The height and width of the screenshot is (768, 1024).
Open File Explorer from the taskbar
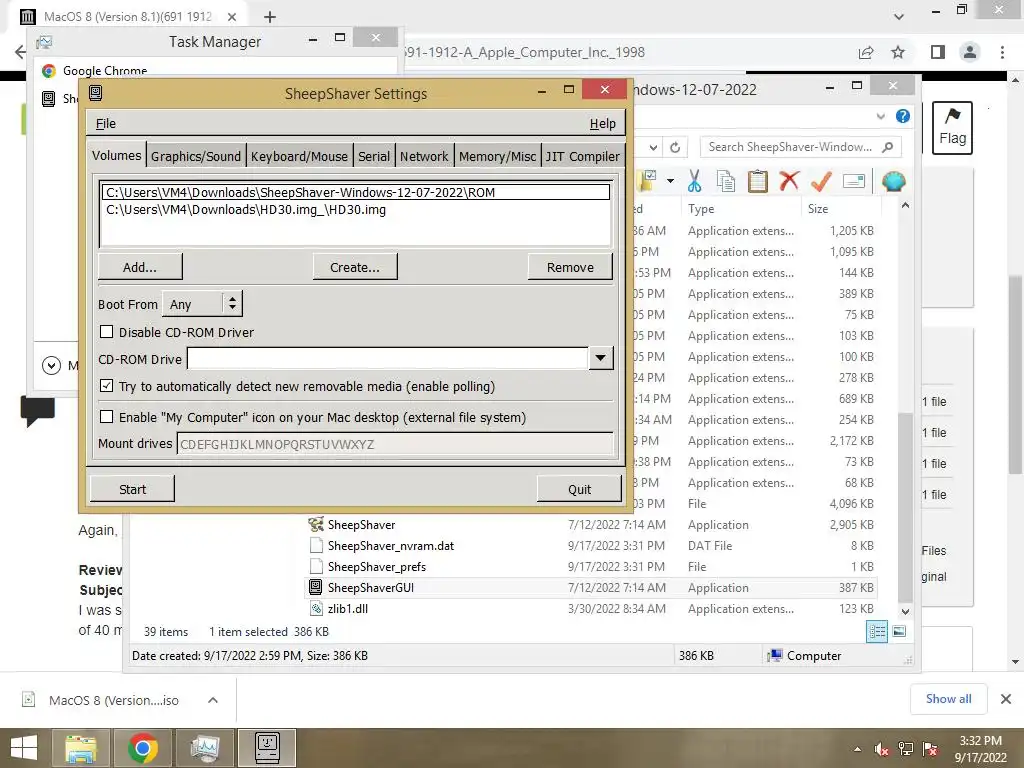(x=81, y=748)
